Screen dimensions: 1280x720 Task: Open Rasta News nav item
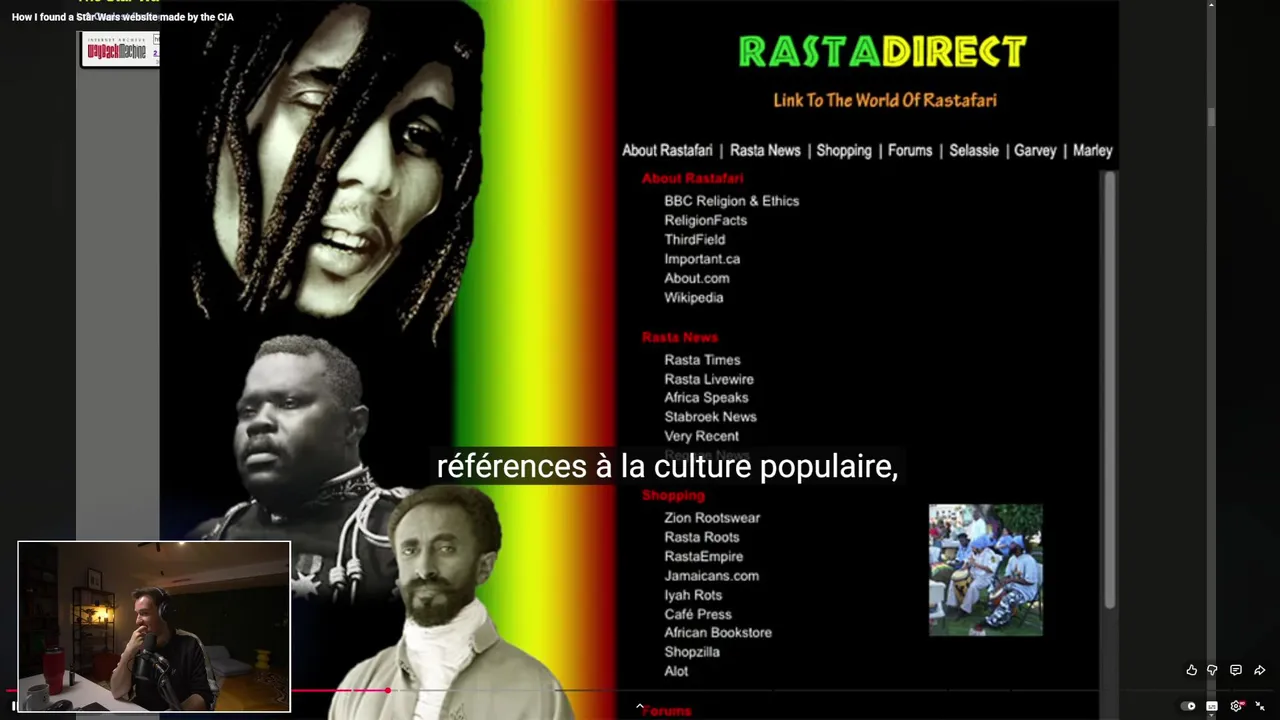765,150
